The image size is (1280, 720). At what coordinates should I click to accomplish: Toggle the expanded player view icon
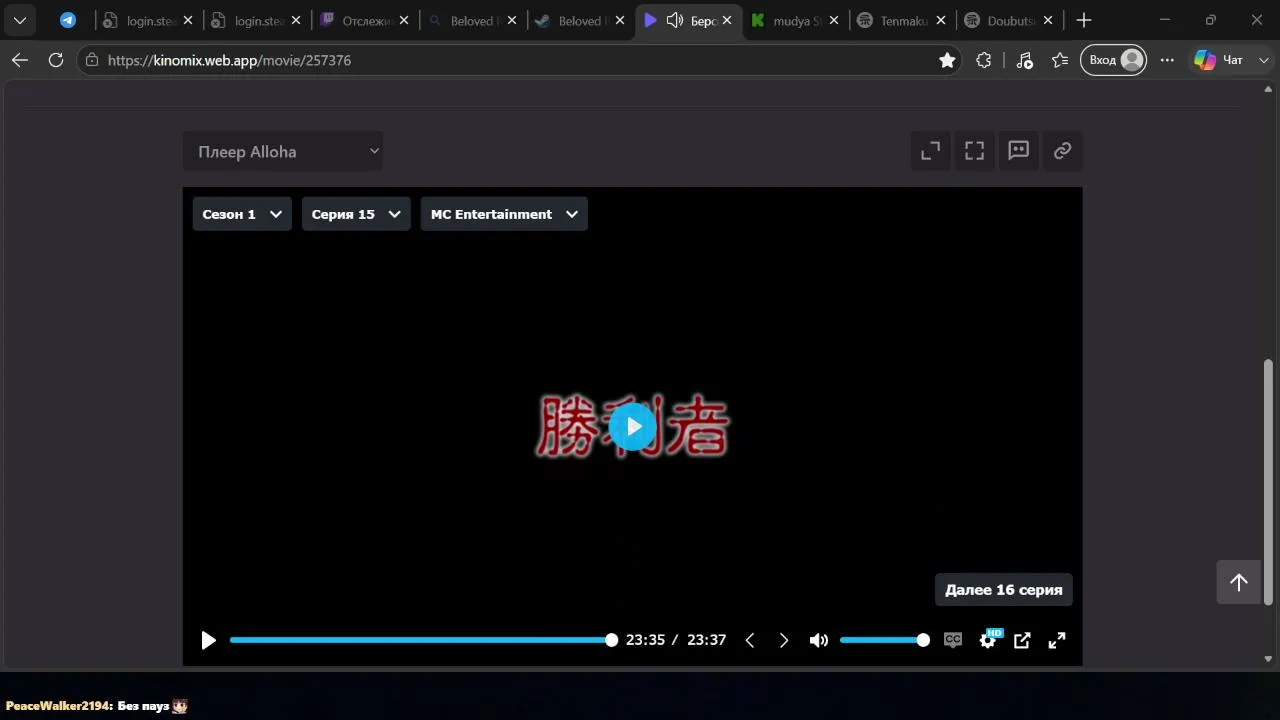[x=931, y=151]
